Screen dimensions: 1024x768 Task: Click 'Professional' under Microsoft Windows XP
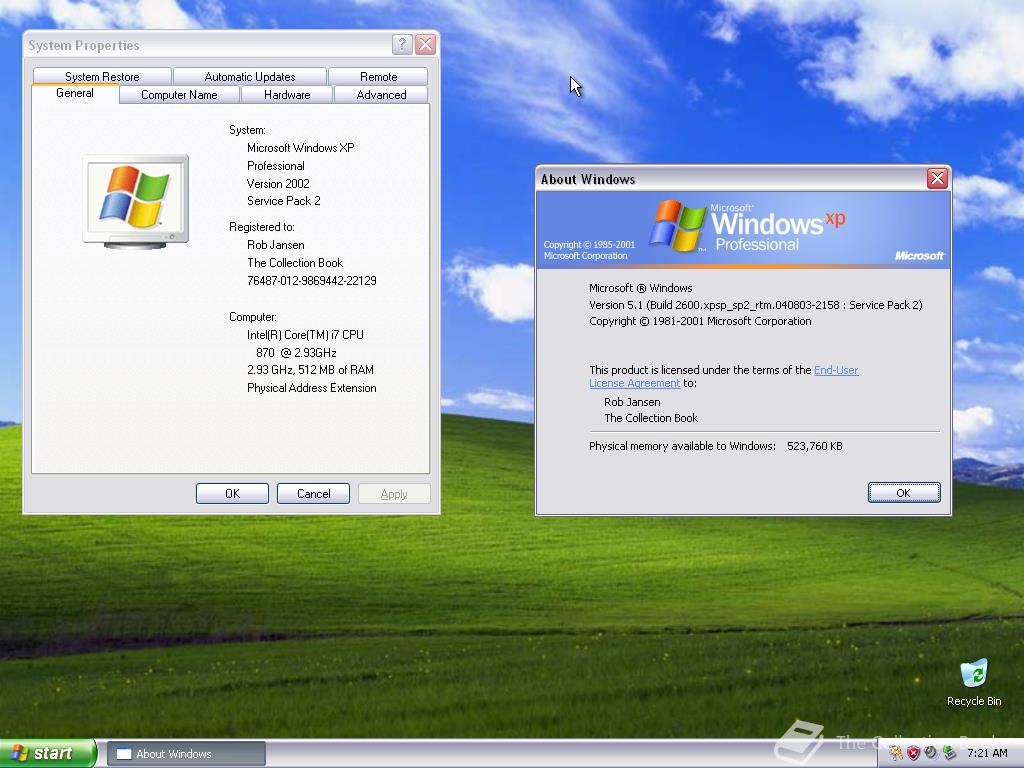pos(276,166)
